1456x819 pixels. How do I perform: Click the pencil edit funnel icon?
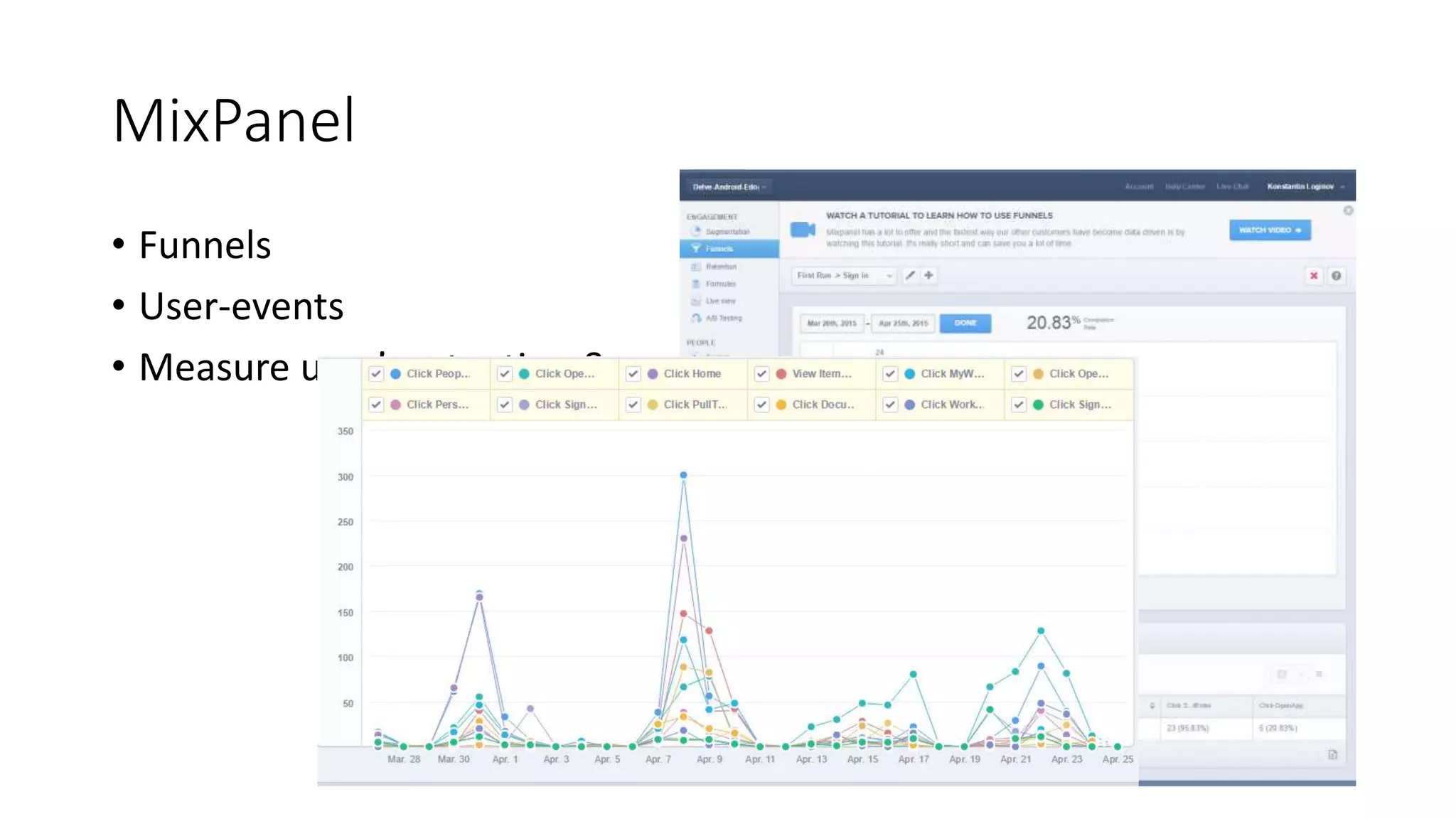(910, 275)
